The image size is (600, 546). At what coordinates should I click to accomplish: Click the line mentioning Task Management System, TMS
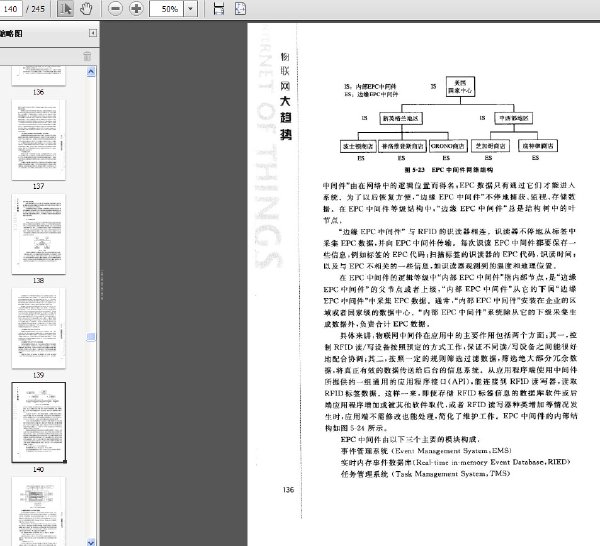425,474
